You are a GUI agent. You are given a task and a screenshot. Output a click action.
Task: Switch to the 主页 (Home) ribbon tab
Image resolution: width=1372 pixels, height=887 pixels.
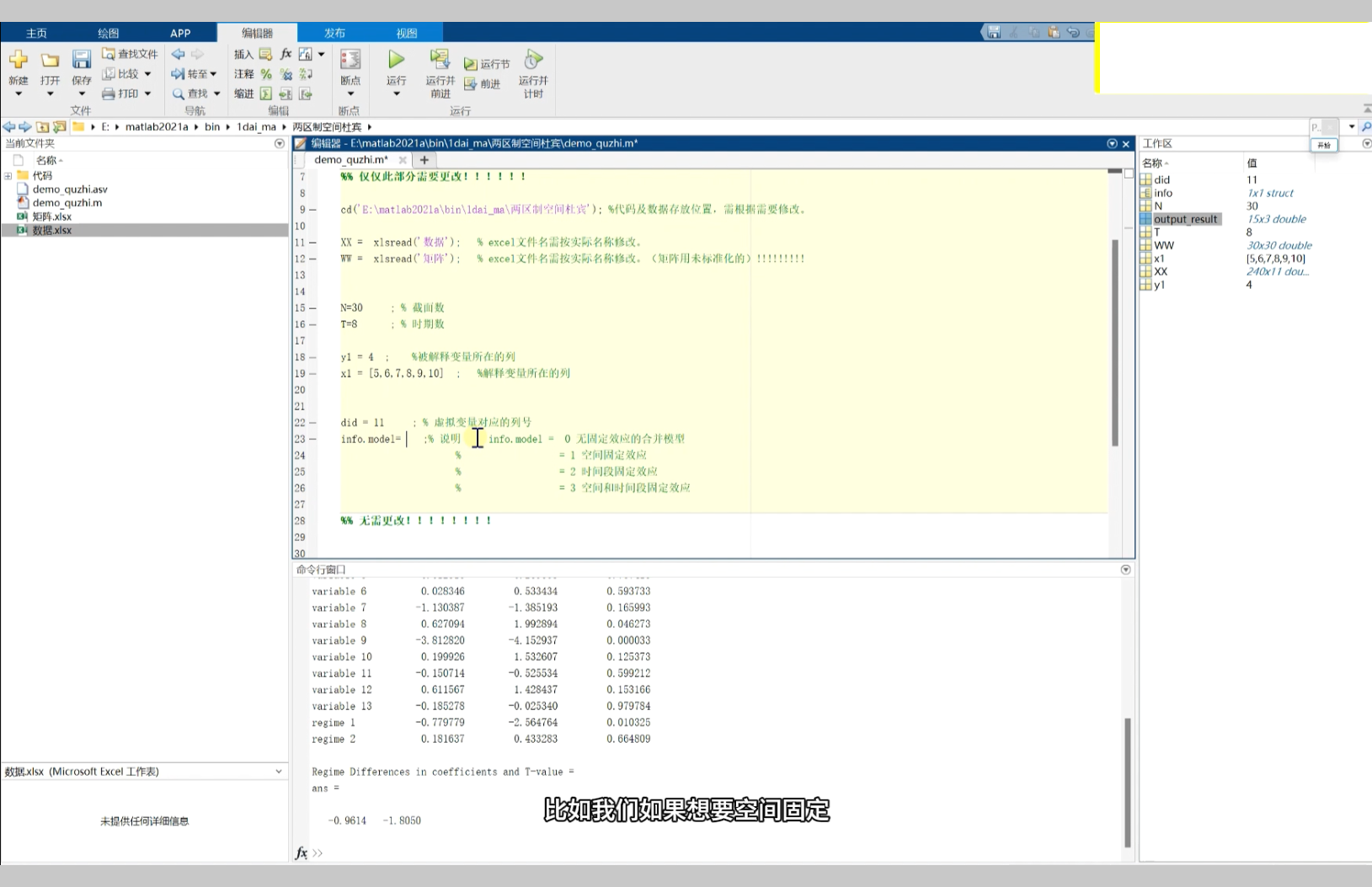(x=36, y=33)
